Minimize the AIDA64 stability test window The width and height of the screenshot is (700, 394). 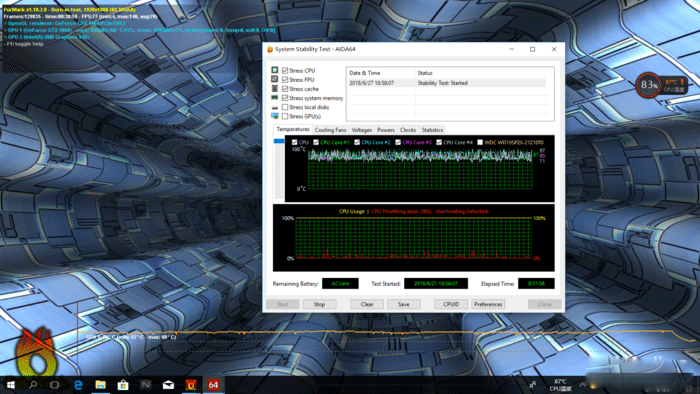click(512, 49)
